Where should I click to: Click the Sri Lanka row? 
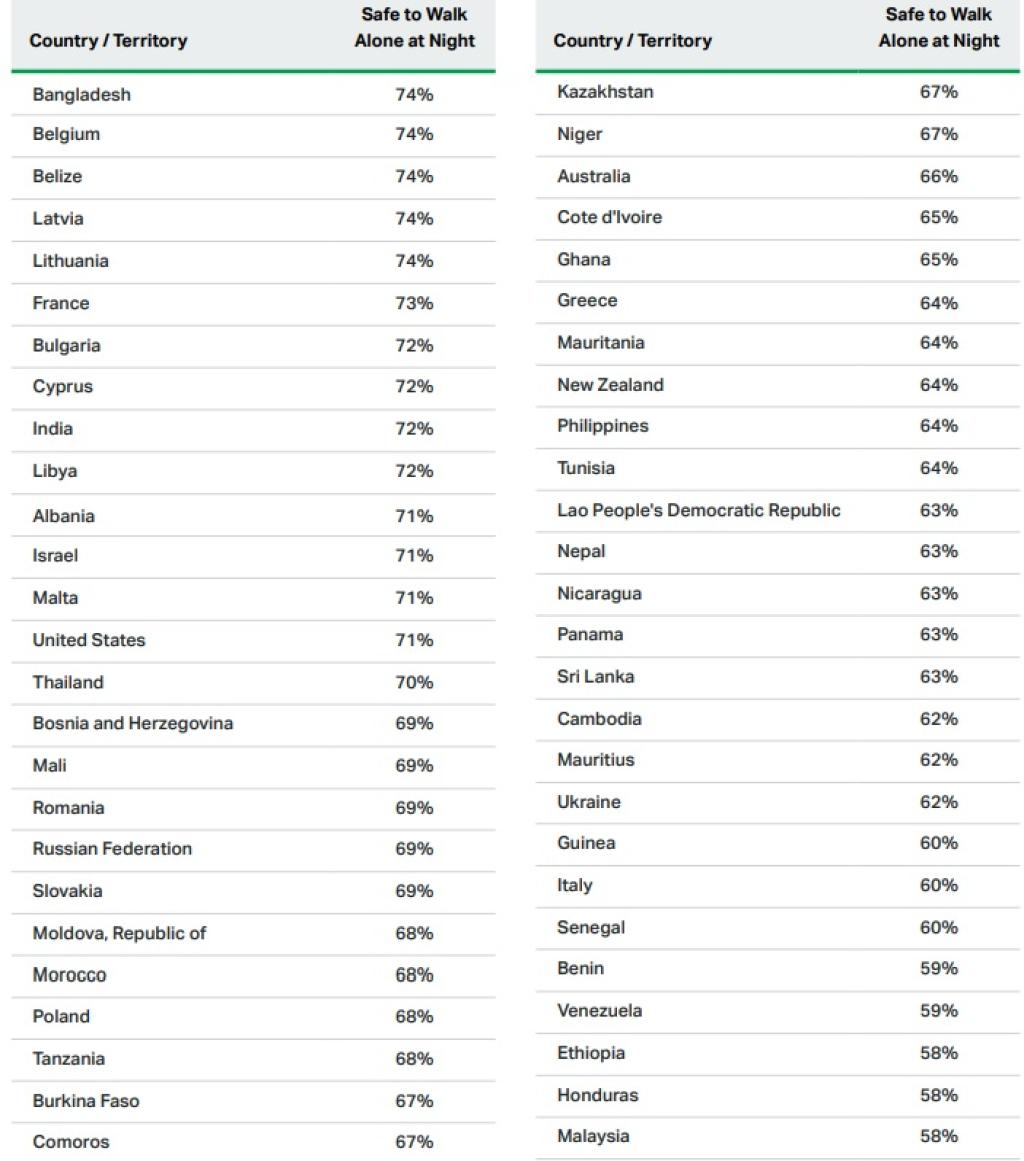(595, 677)
